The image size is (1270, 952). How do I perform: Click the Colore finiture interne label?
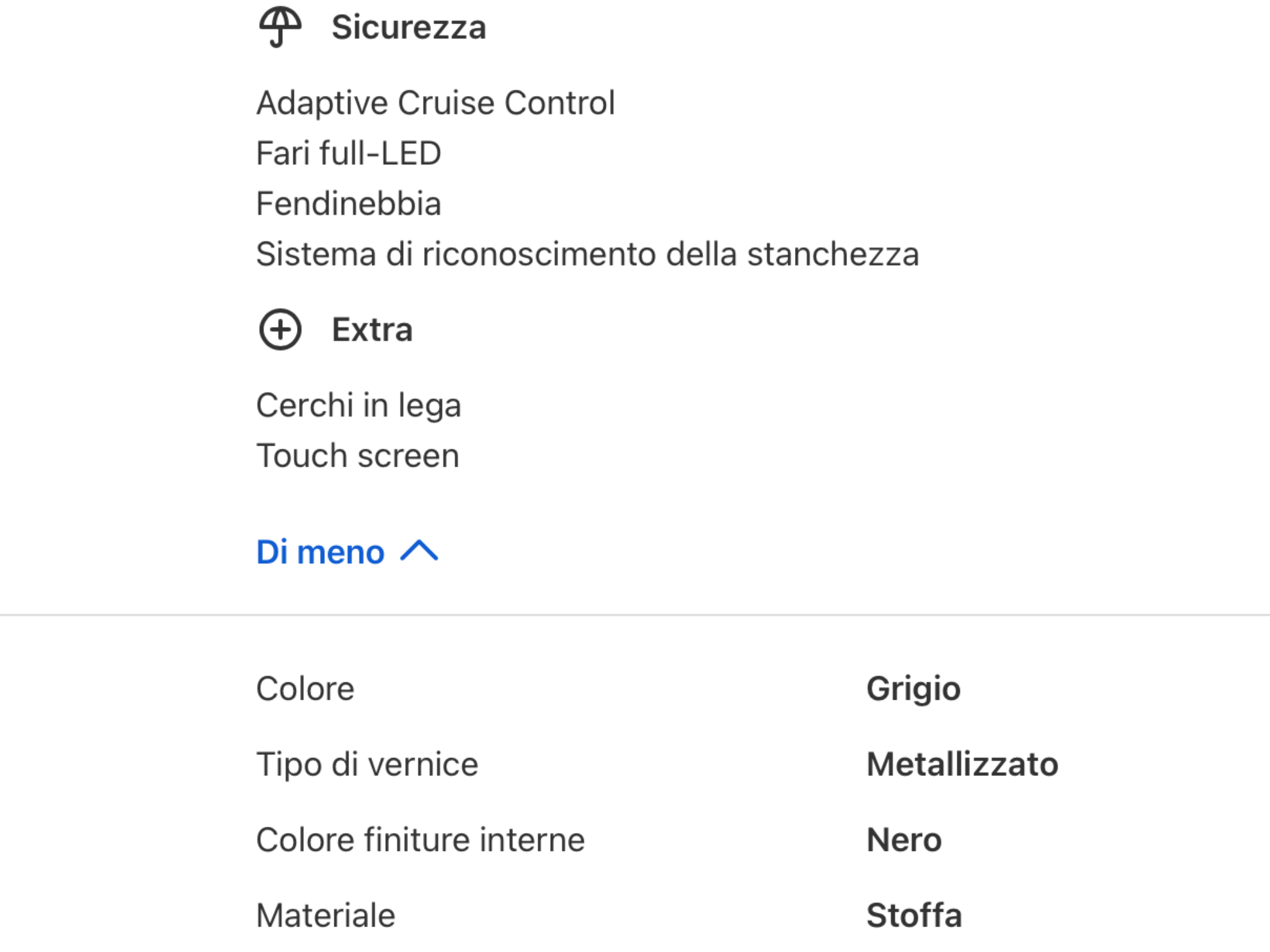(x=420, y=840)
